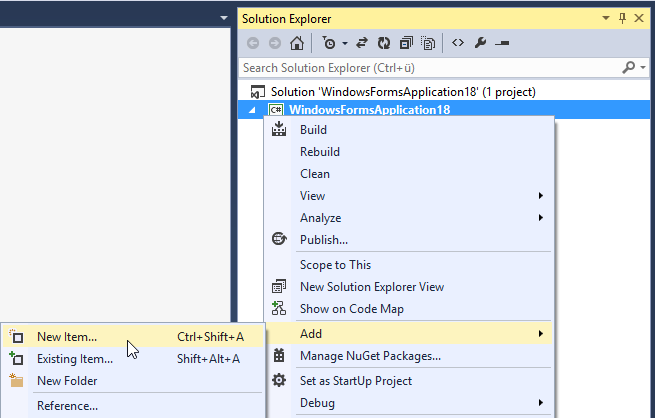Click the Collapse All icon
Image resolution: width=655 pixels, height=418 pixels.
(406, 43)
